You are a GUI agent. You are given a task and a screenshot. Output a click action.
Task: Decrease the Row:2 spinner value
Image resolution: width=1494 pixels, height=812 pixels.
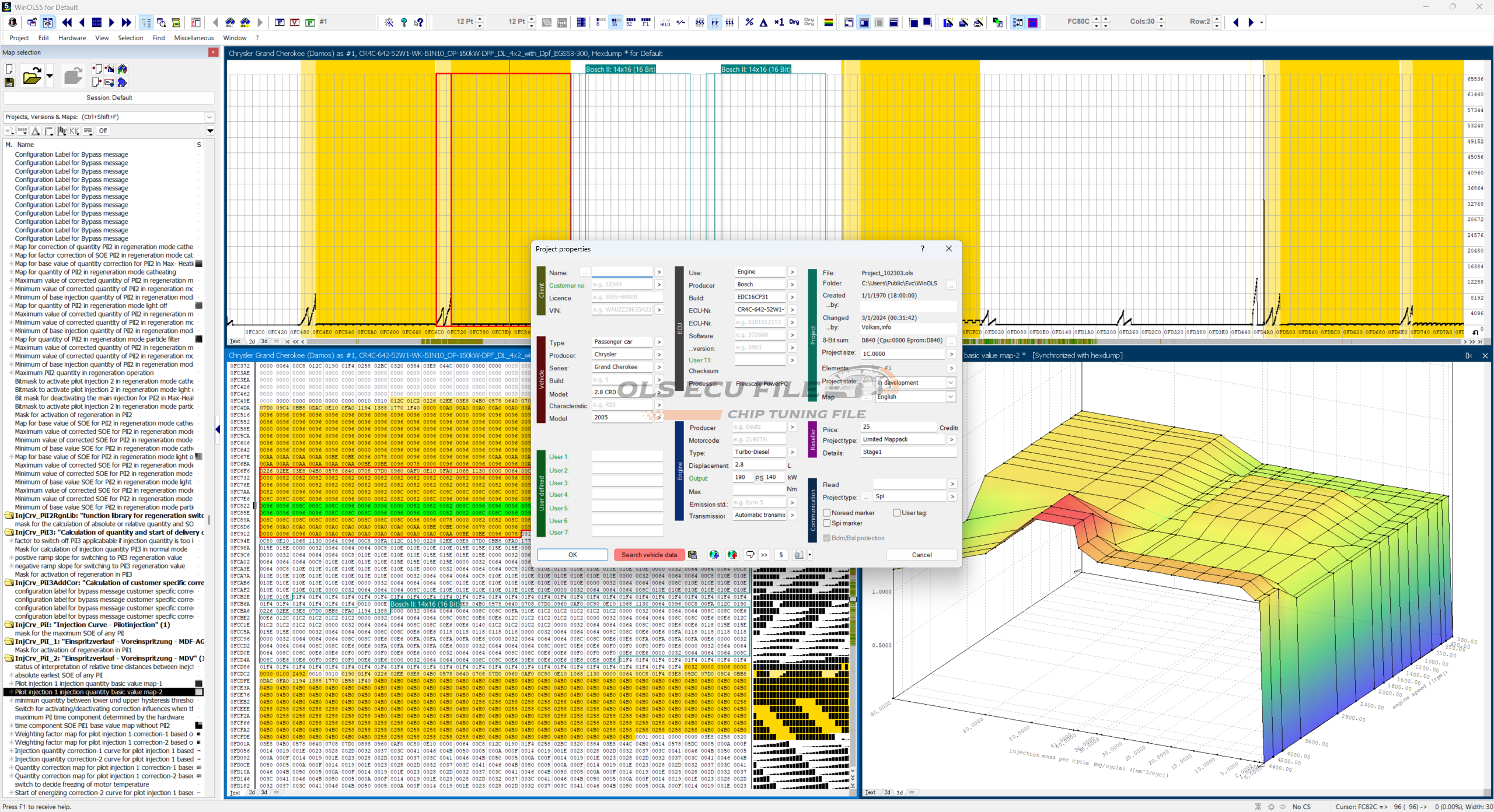tap(1217, 26)
